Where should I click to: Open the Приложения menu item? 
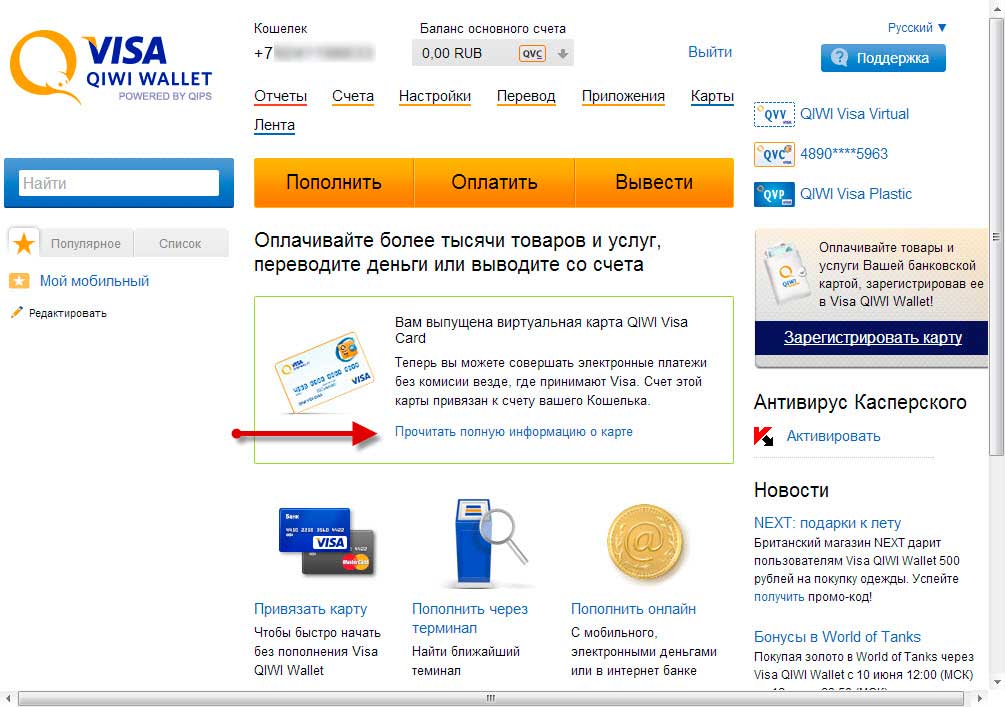tap(623, 96)
